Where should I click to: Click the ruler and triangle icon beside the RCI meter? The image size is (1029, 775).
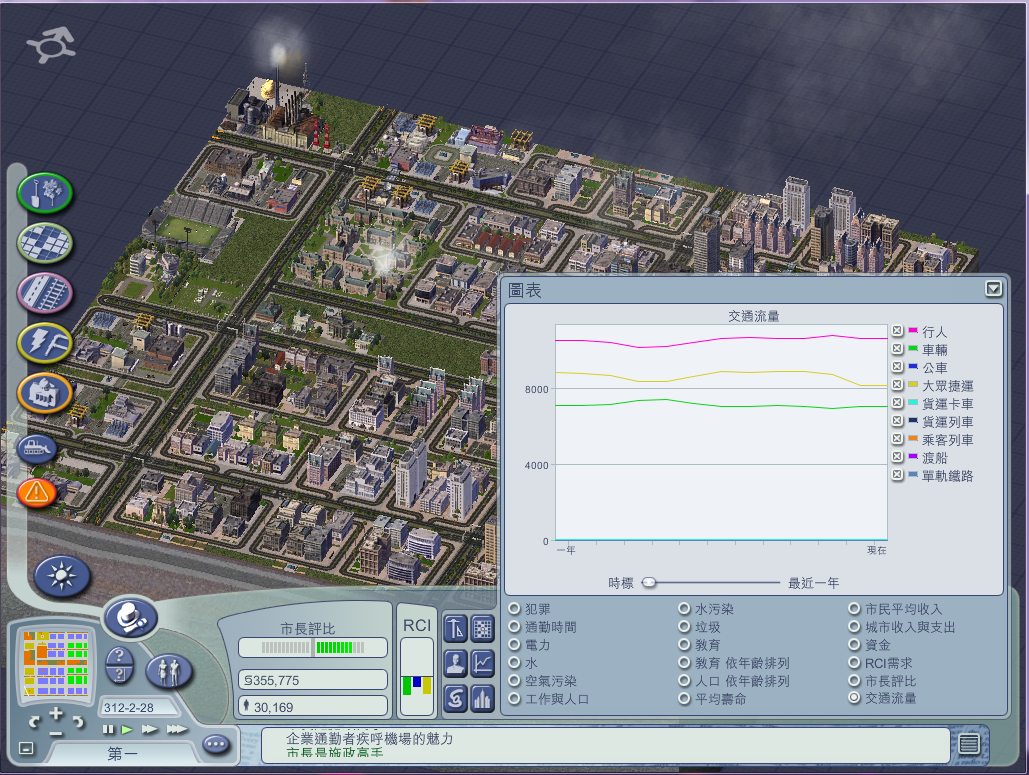pyautogui.click(x=455, y=628)
